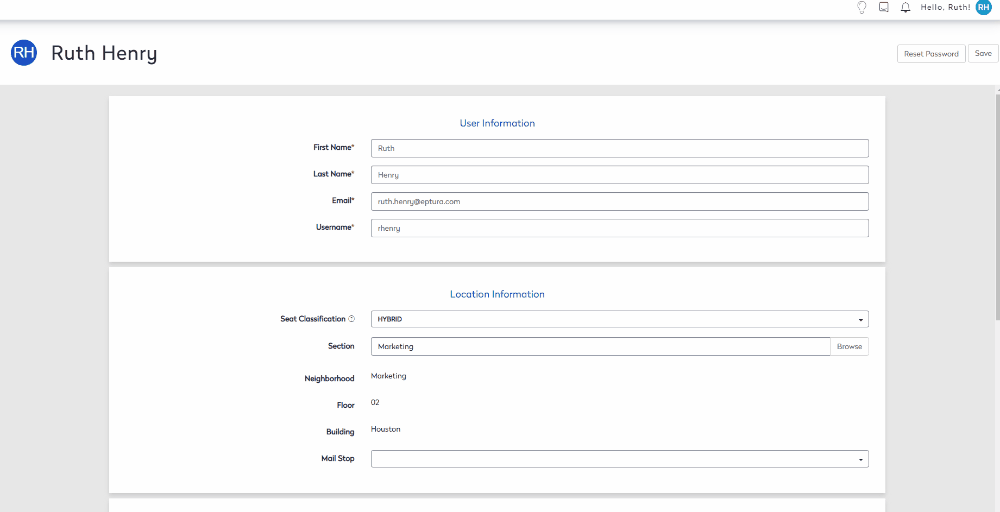Image resolution: width=1000 pixels, height=512 pixels.
Task: Click the Ruth Henry page title
Action: [104, 54]
